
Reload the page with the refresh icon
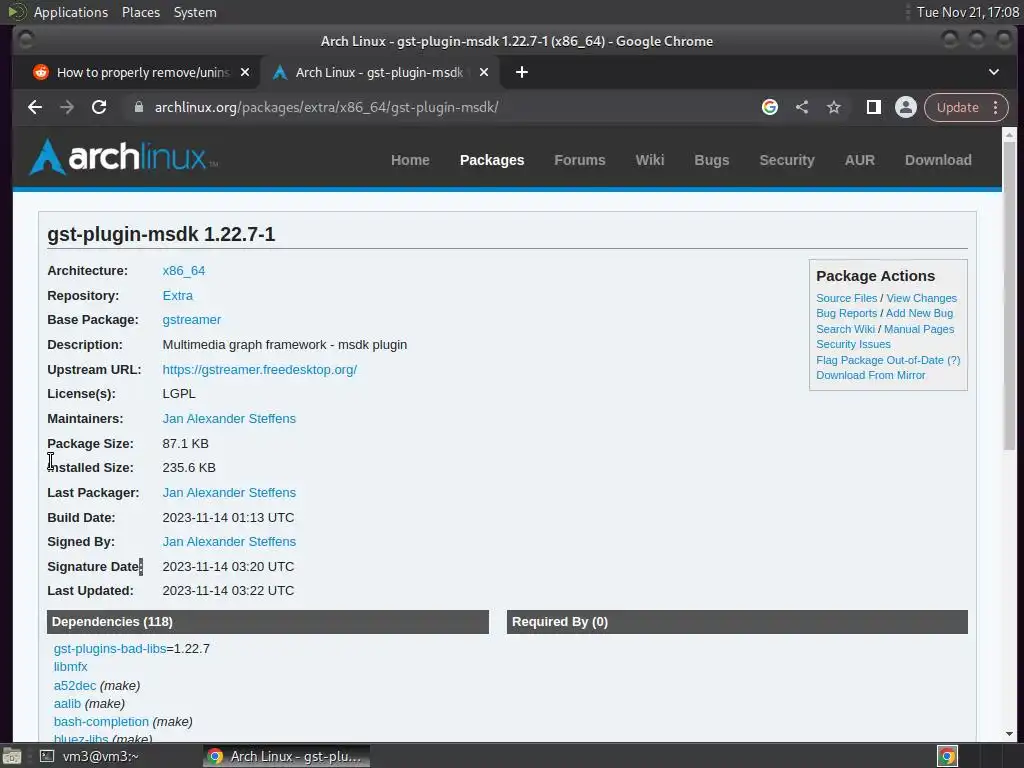99,107
